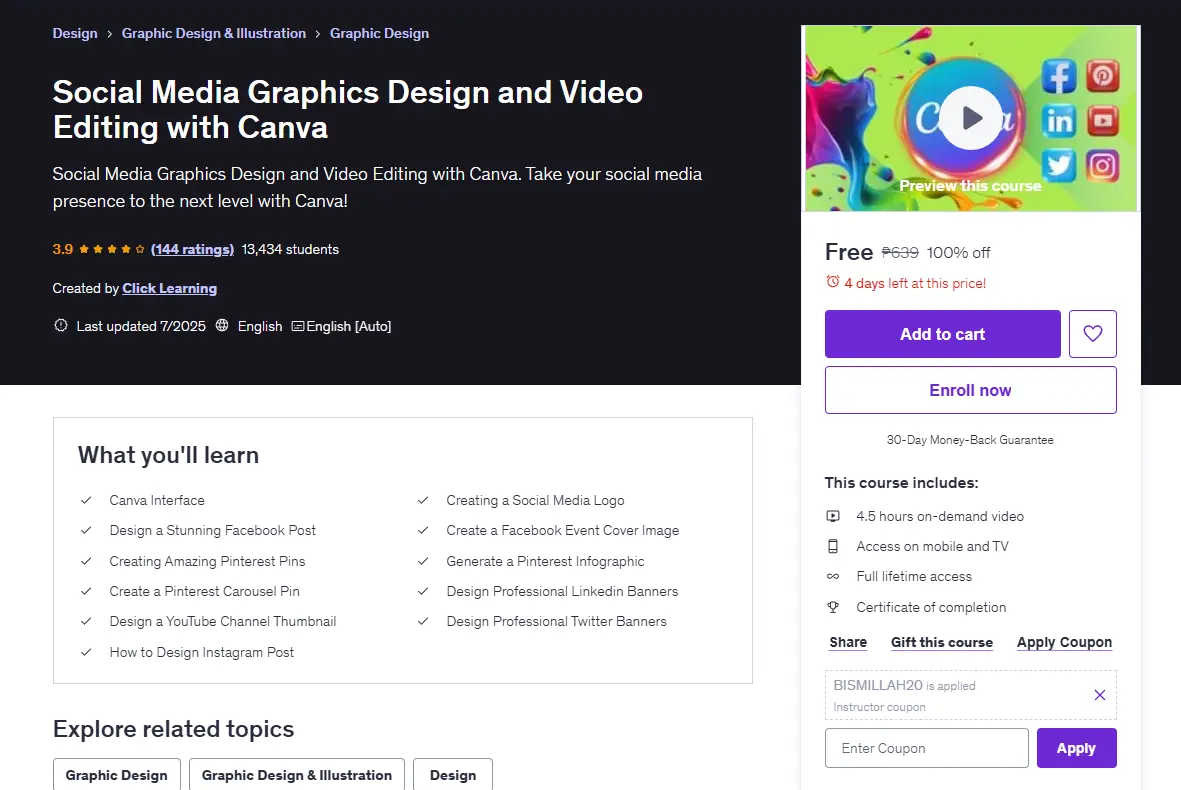Image resolution: width=1181 pixels, height=790 pixels.
Task: Click Generate a Pinterest Infographic item
Action: [545, 561]
